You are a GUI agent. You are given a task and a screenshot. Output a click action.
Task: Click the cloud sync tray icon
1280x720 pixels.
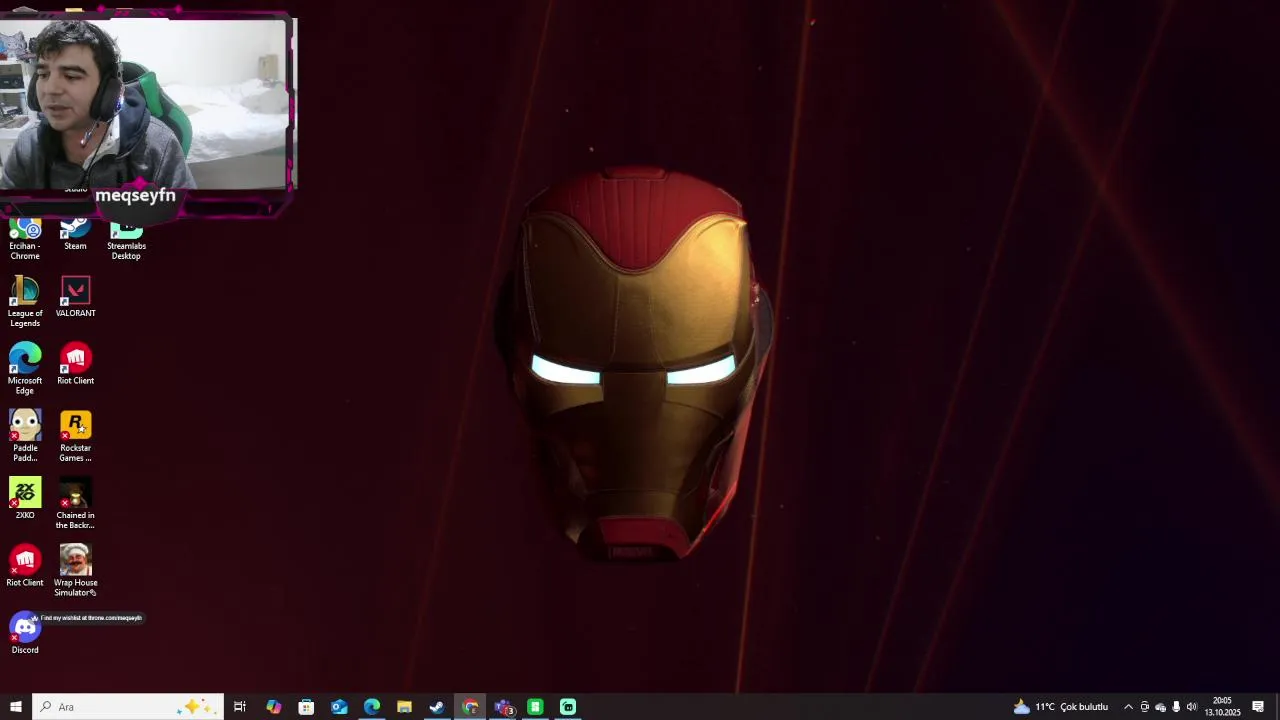(1160, 707)
